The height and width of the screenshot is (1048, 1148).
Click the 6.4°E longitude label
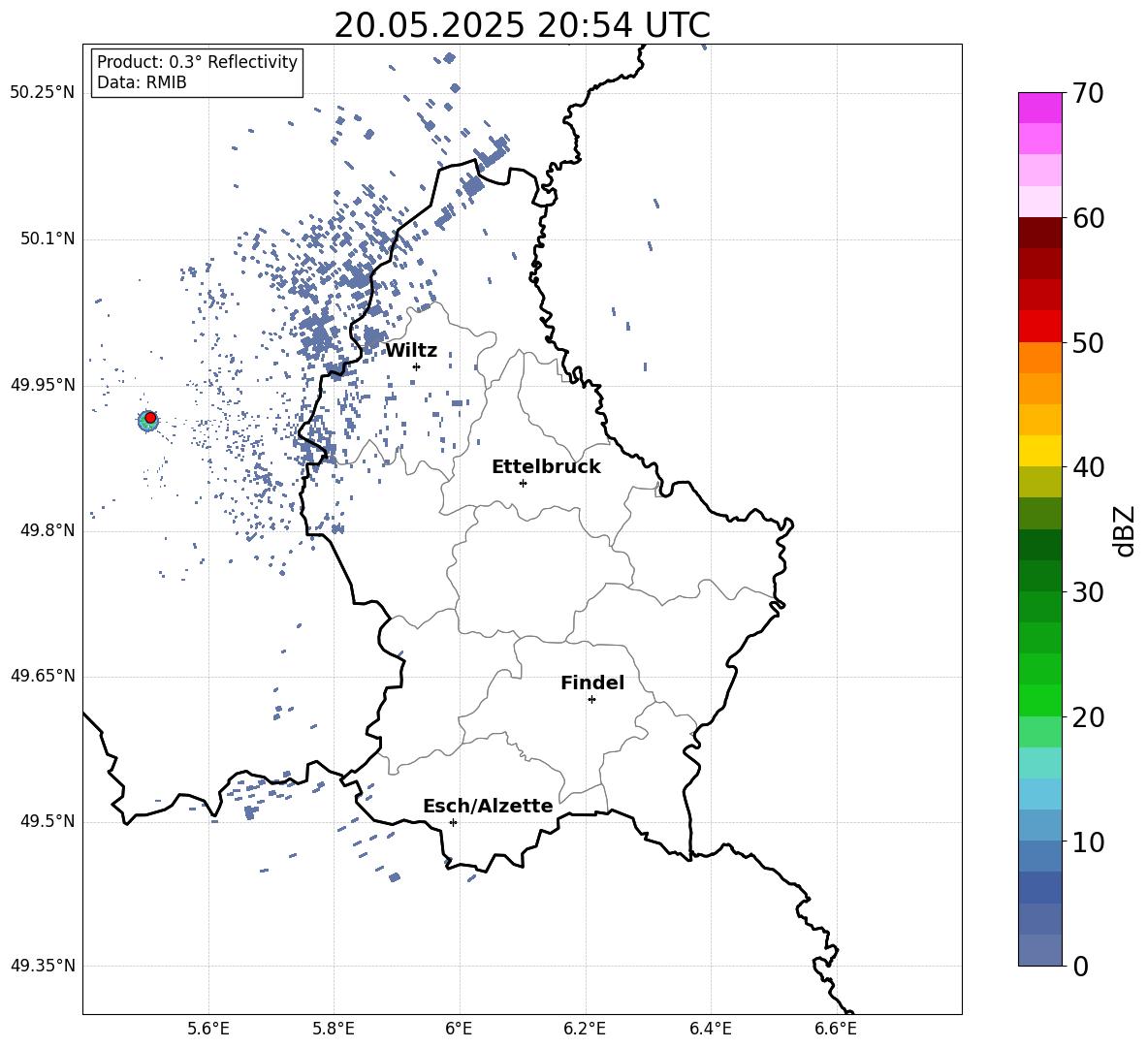(711, 1030)
